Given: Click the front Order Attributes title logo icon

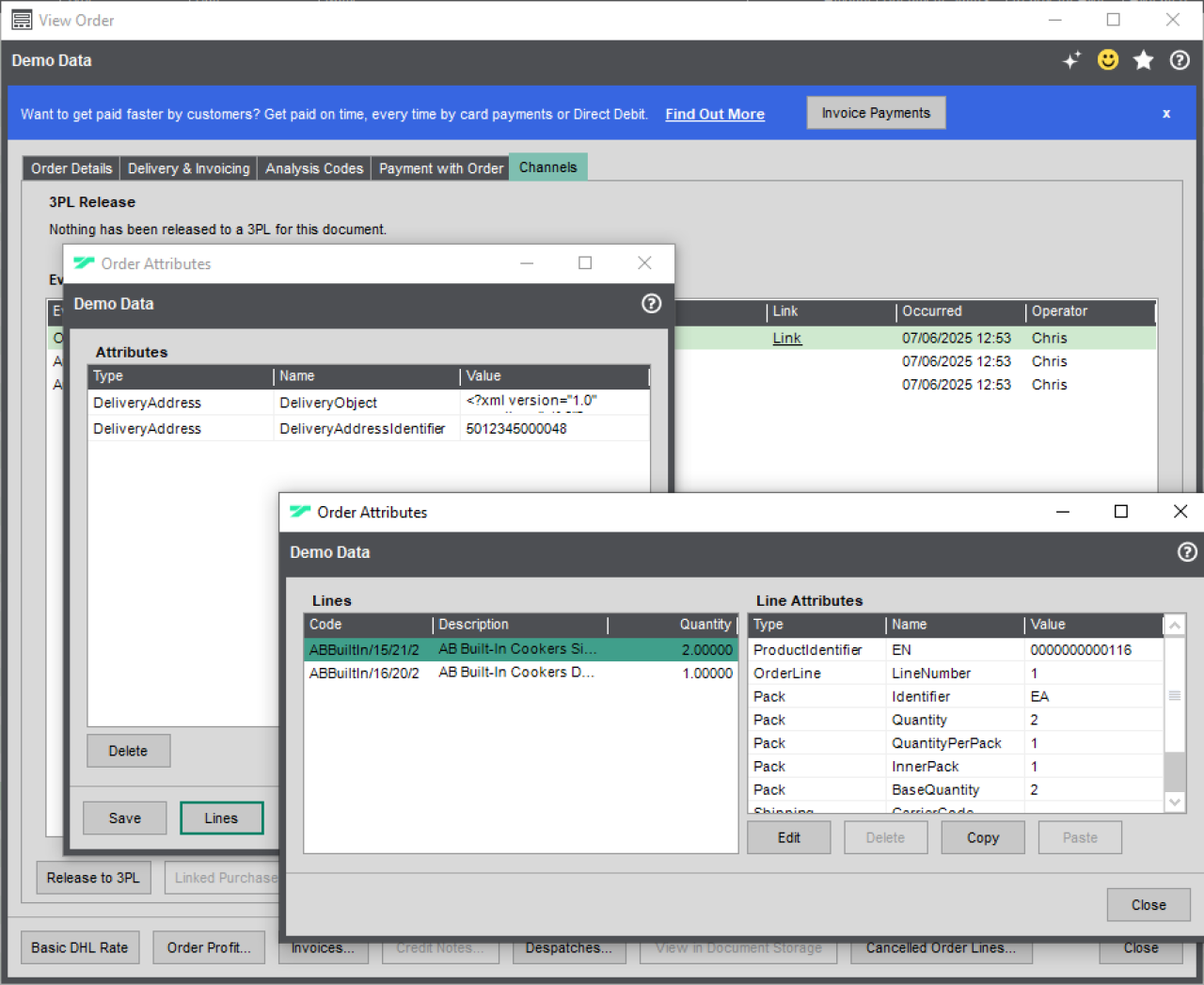Looking at the screenshot, I should [300, 512].
